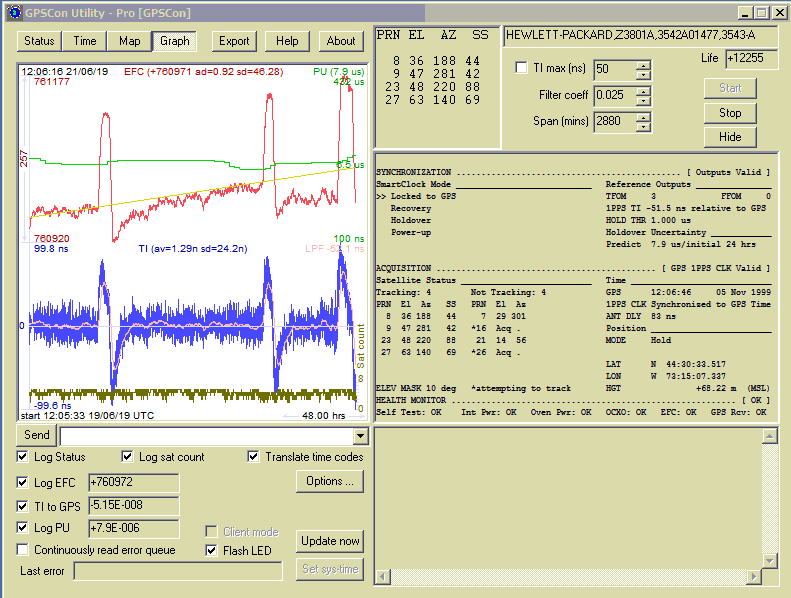
Task: Click the Export button
Action: (234, 41)
